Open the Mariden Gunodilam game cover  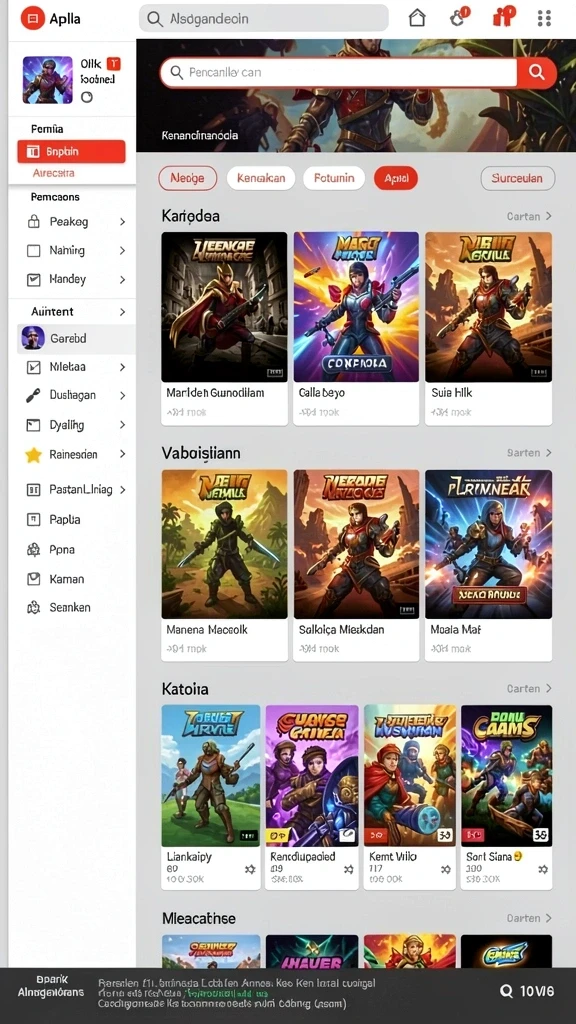click(224, 307)
